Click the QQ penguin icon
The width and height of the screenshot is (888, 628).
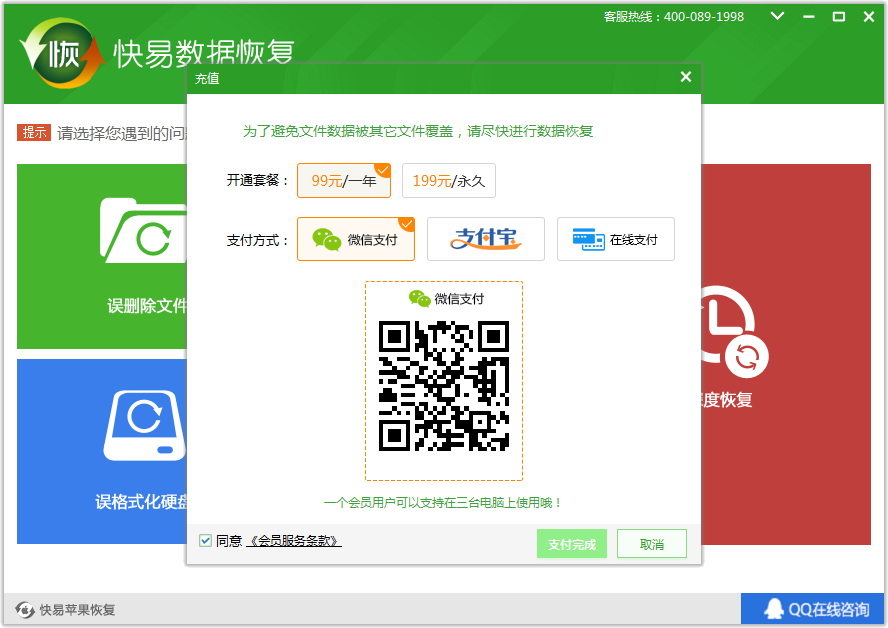point(774,609)
